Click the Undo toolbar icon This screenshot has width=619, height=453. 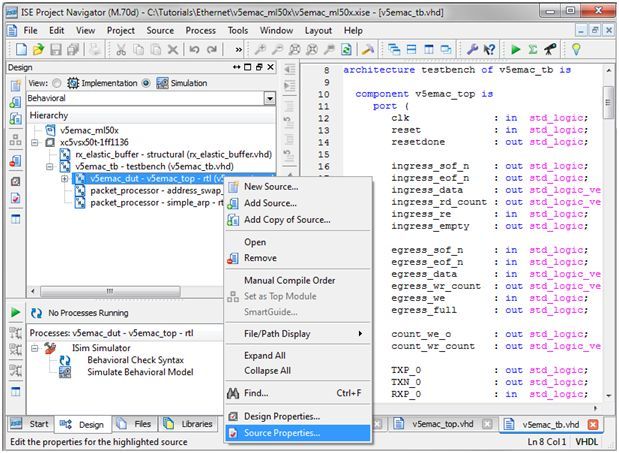[x=194, y=49]
